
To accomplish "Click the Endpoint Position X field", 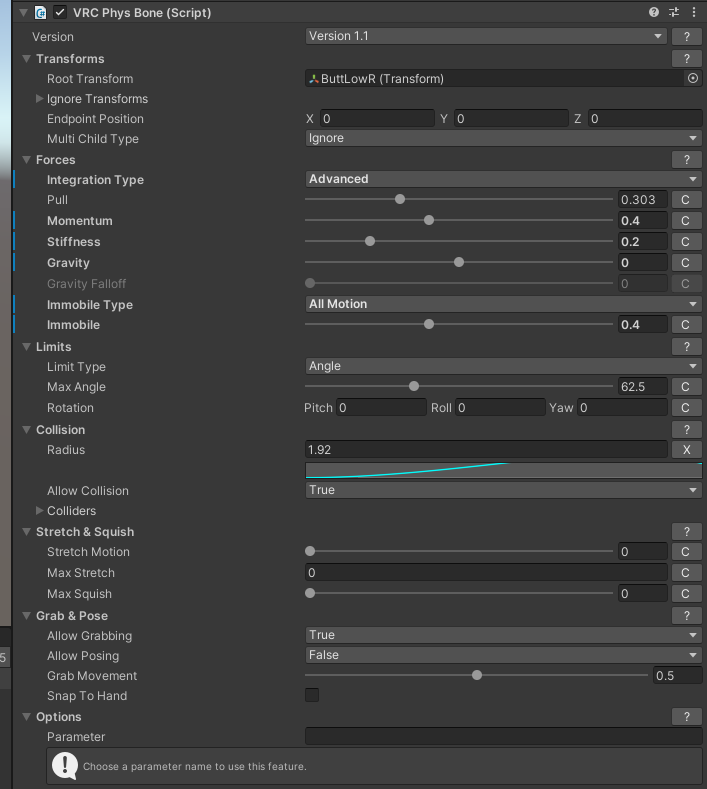I will pyautogui.click(x=377, y=119).
